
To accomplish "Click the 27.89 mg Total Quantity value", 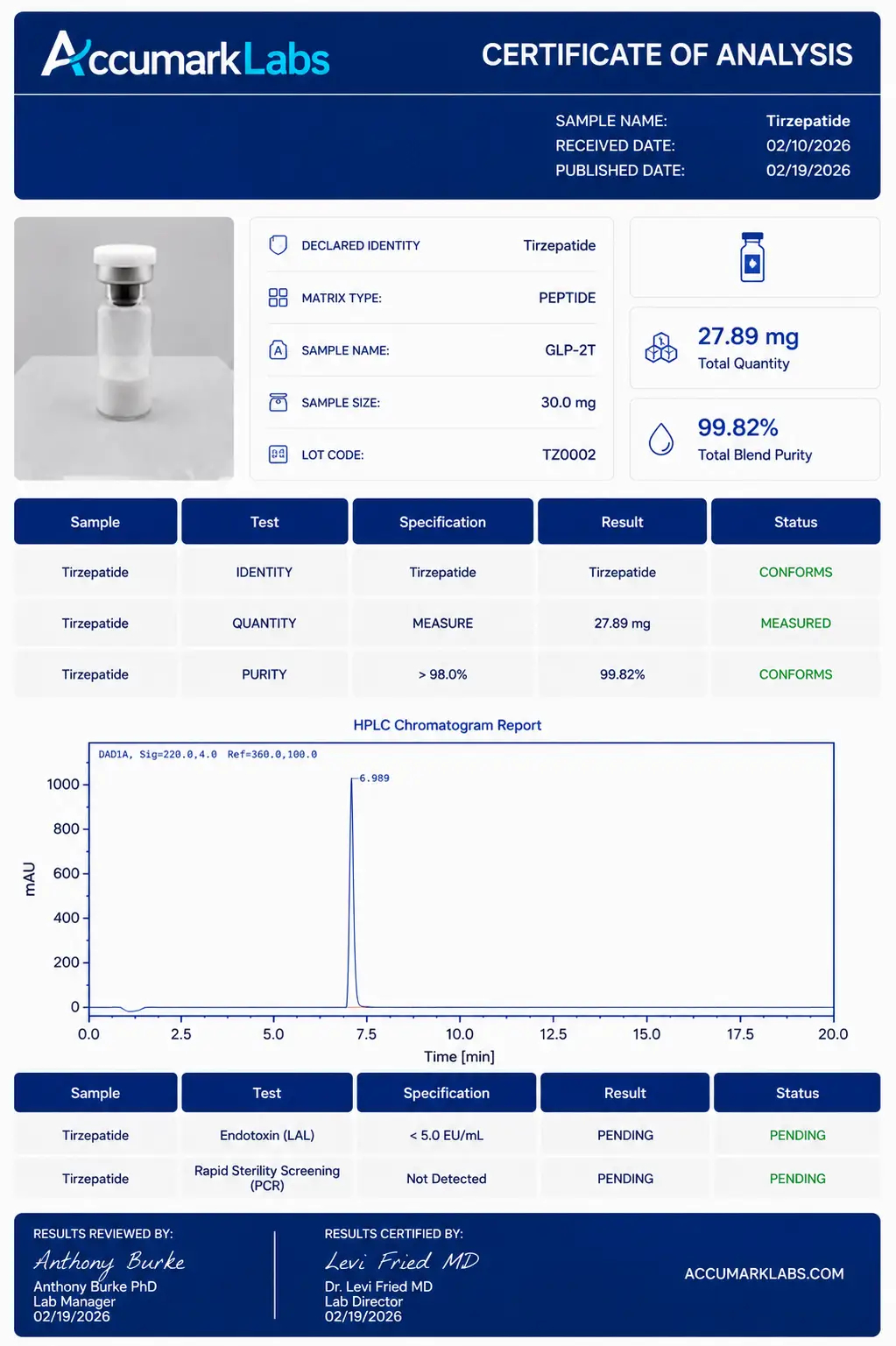I will coord(748,336).
